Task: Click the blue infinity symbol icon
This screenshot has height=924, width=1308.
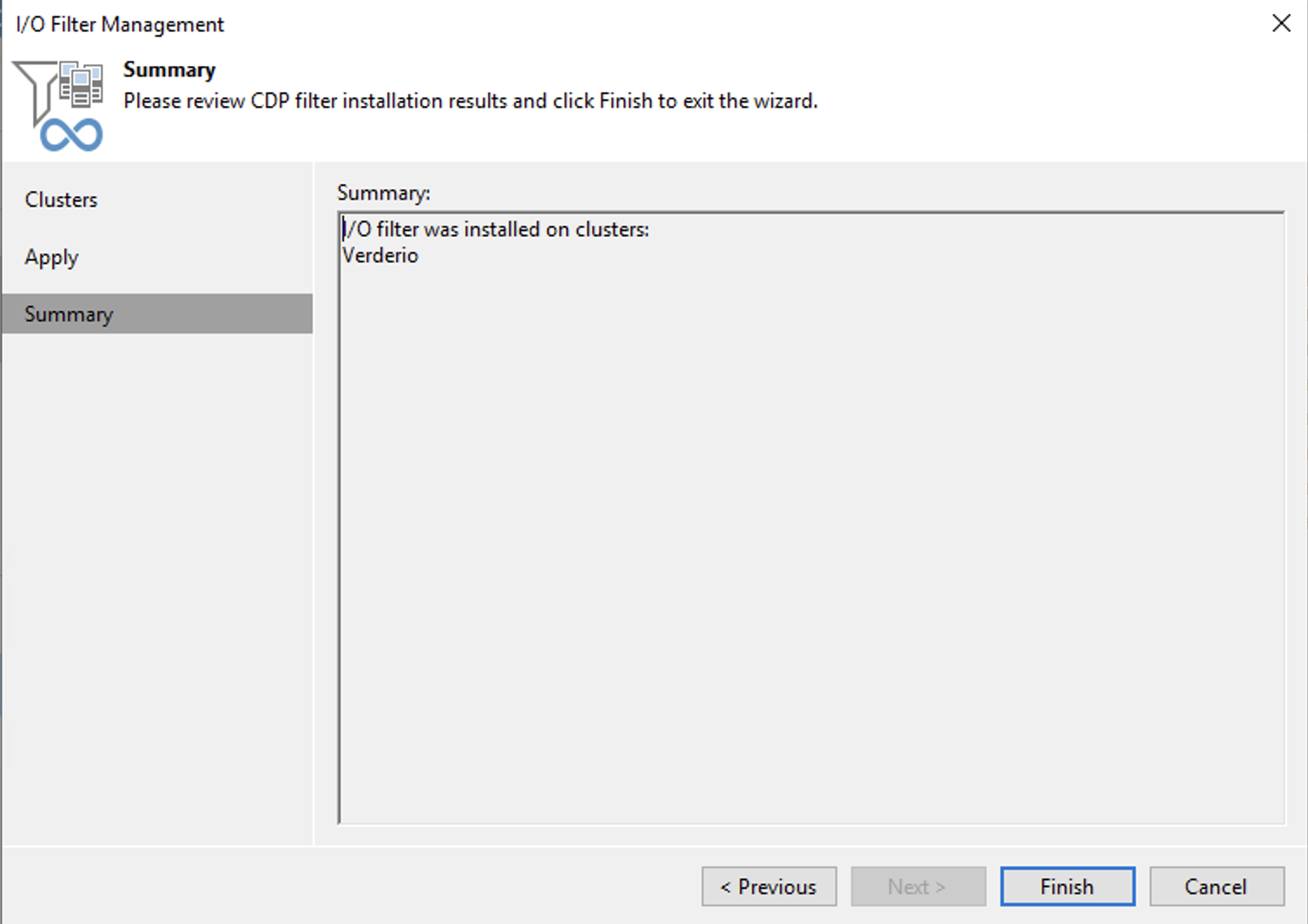Action: coord(71,135)
